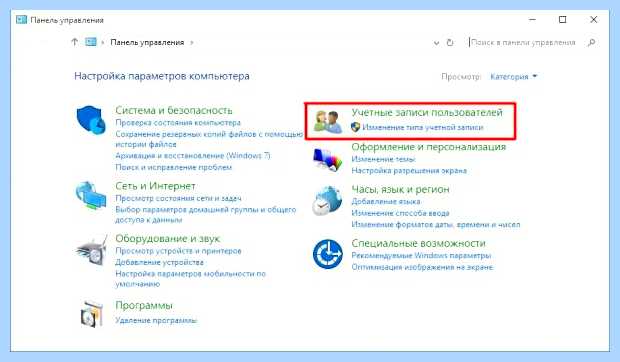620x362 pixels.
Task: Open Сеть и Интернет category
Action: tap(155, 186)
